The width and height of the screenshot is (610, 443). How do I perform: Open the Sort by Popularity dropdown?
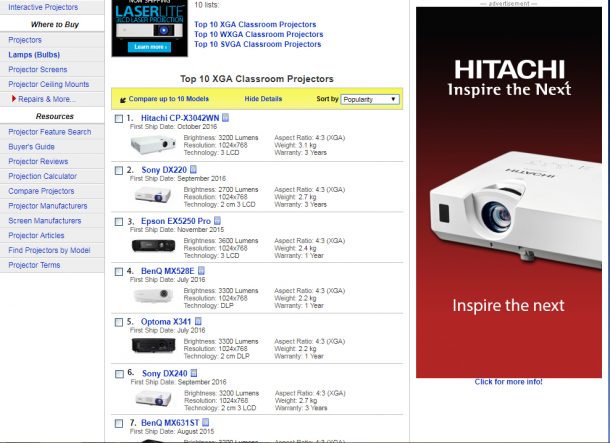coord(370,99)
